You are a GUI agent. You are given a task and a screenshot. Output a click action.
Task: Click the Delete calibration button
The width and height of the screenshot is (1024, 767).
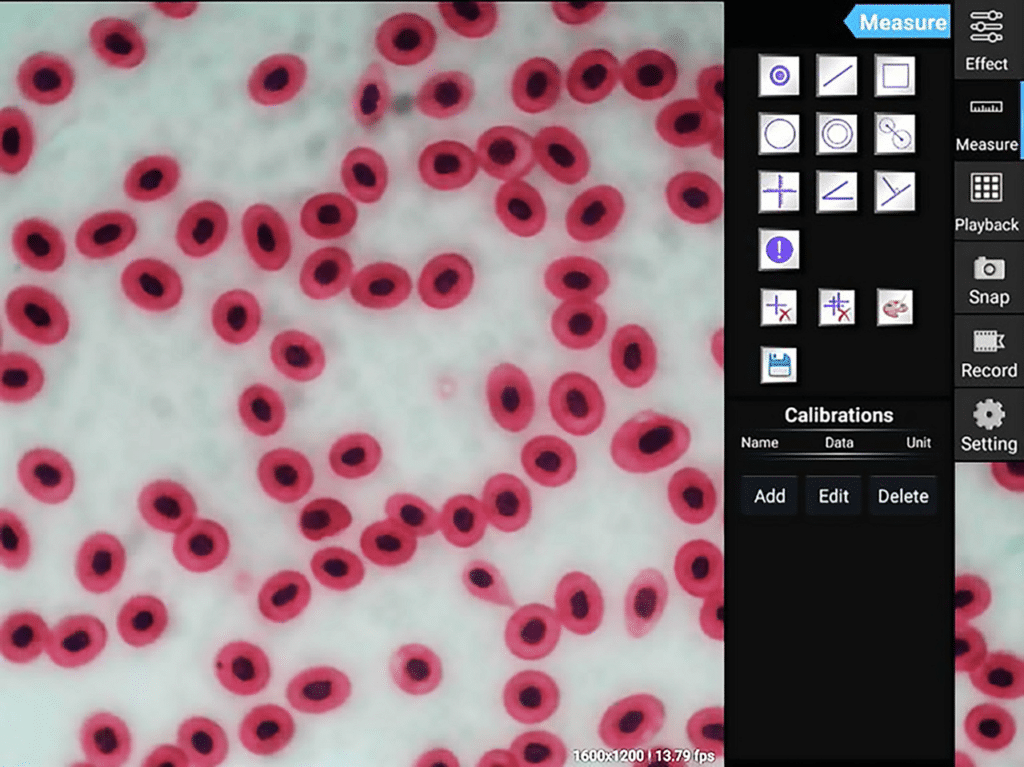pyautogui.click(x=902, y=496)
